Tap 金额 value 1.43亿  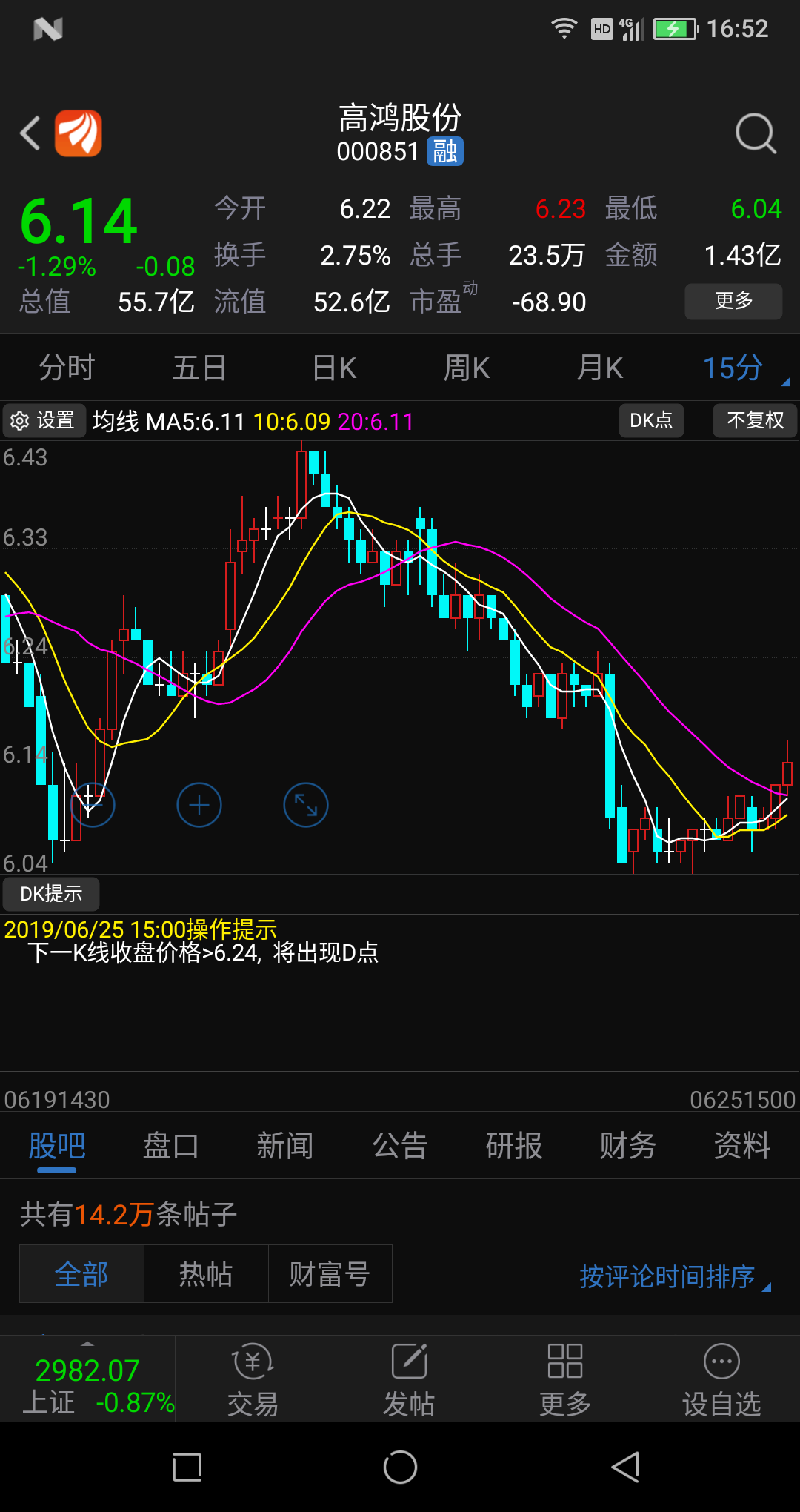(x=743, y=256)
